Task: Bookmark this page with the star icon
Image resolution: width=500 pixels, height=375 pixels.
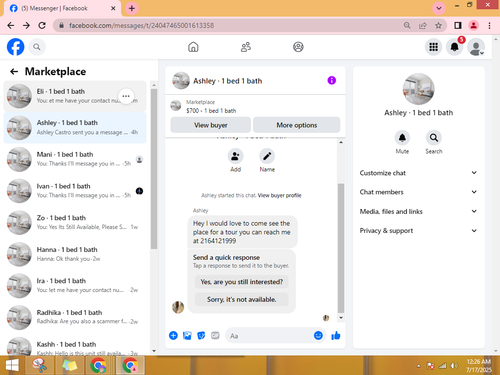Action: point(438,25)
